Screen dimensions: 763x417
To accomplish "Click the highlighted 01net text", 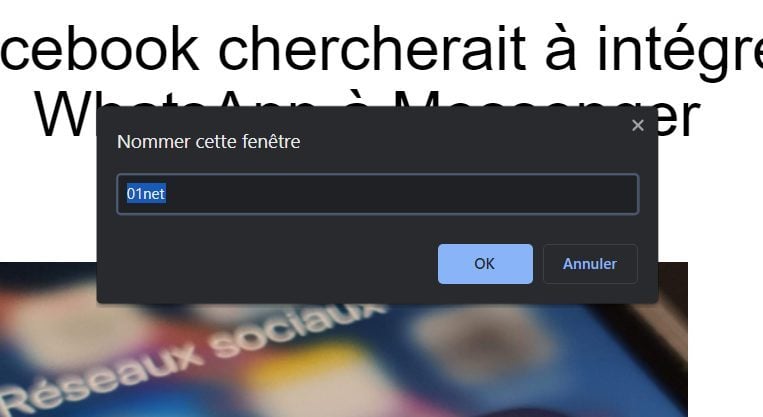I will (146, 194).
